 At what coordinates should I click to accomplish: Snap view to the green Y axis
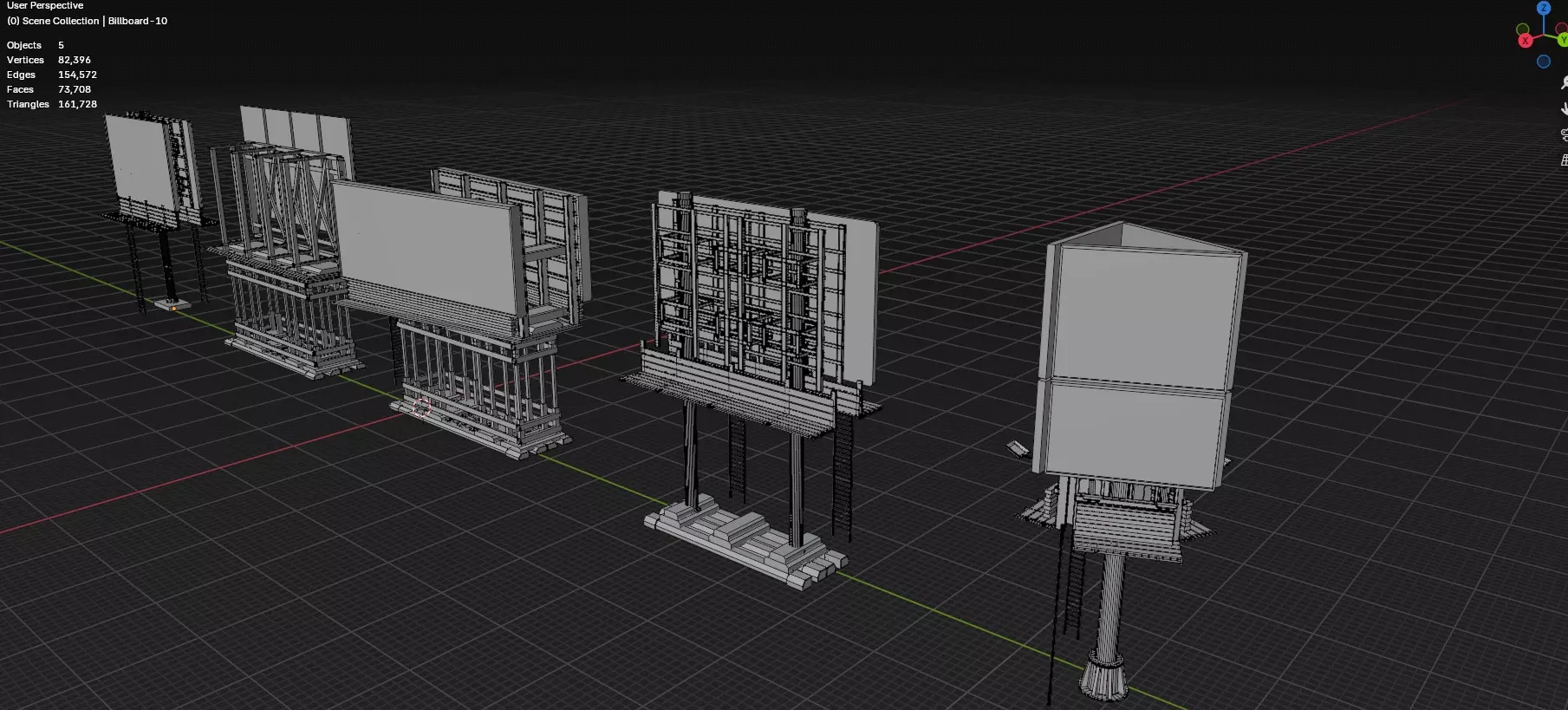point(1562,40)
